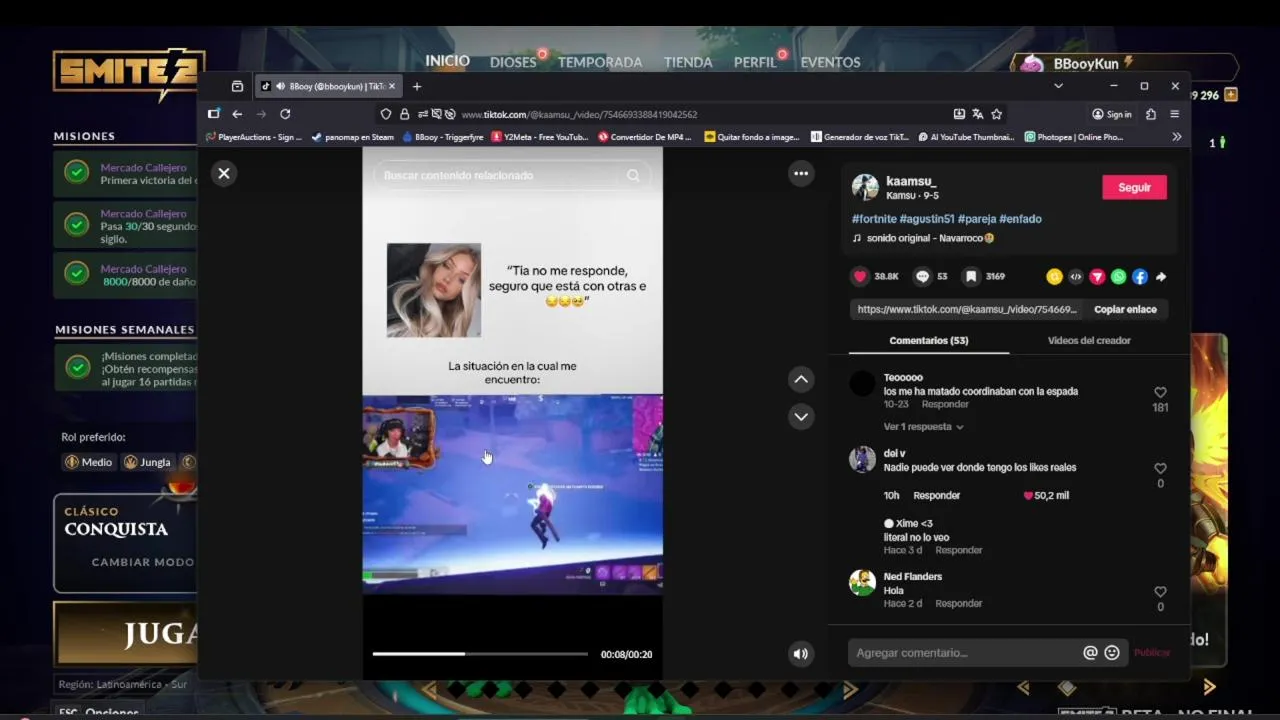Open comments via speech bubble icon 53
The height and width of the screenshot is (720, 1280).
(x=923, y=276)
